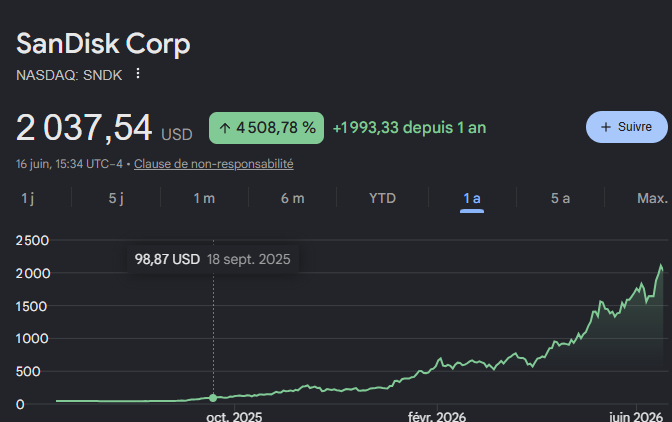Viewport: 672px width, 422px height.
Task: Choose the 5 a range tab
Action: tap(560, 198)
